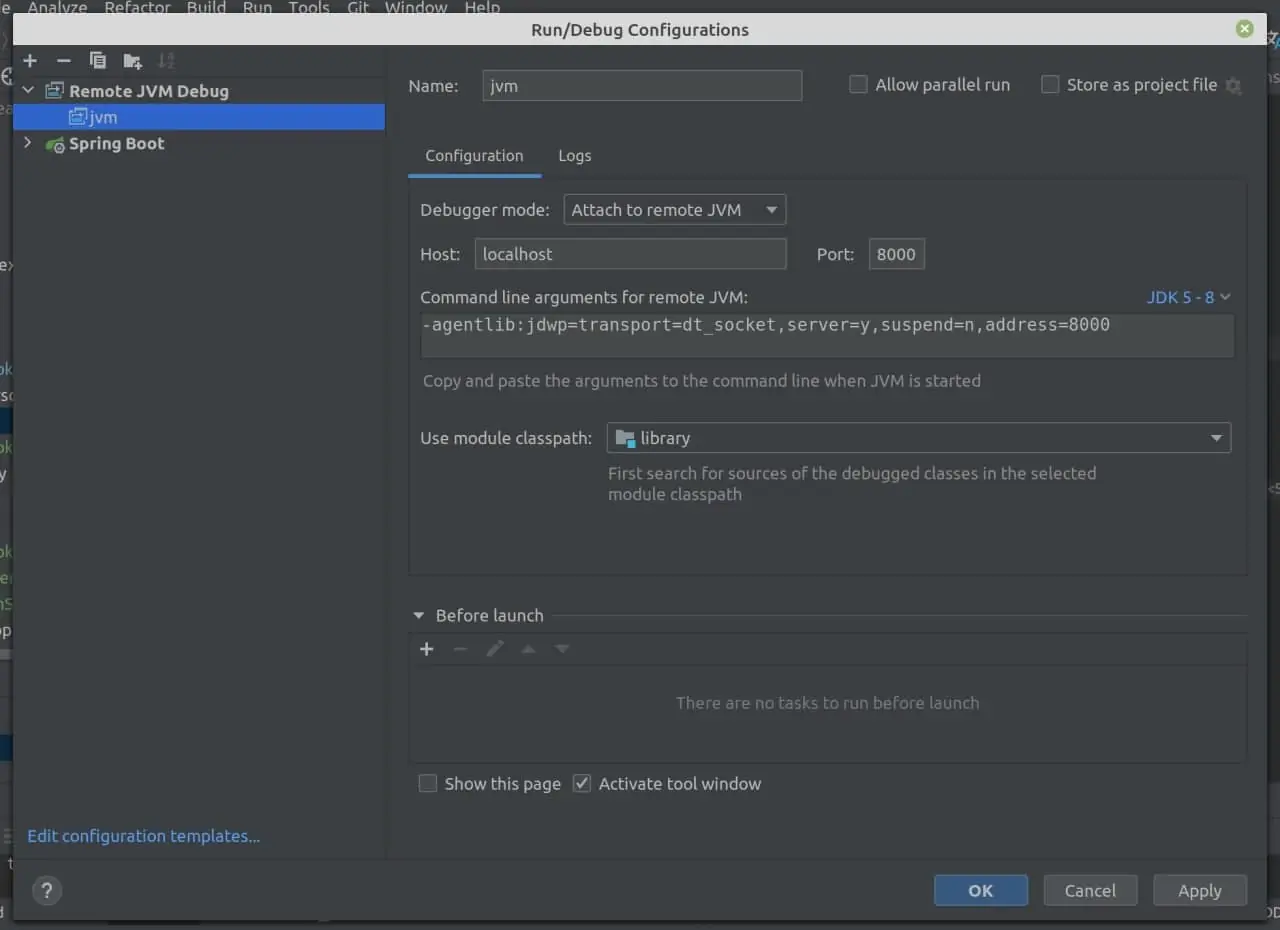The image size is (1280, 930).
Task: Enable Allow parallel run checkbox
Action: [858, 85]
